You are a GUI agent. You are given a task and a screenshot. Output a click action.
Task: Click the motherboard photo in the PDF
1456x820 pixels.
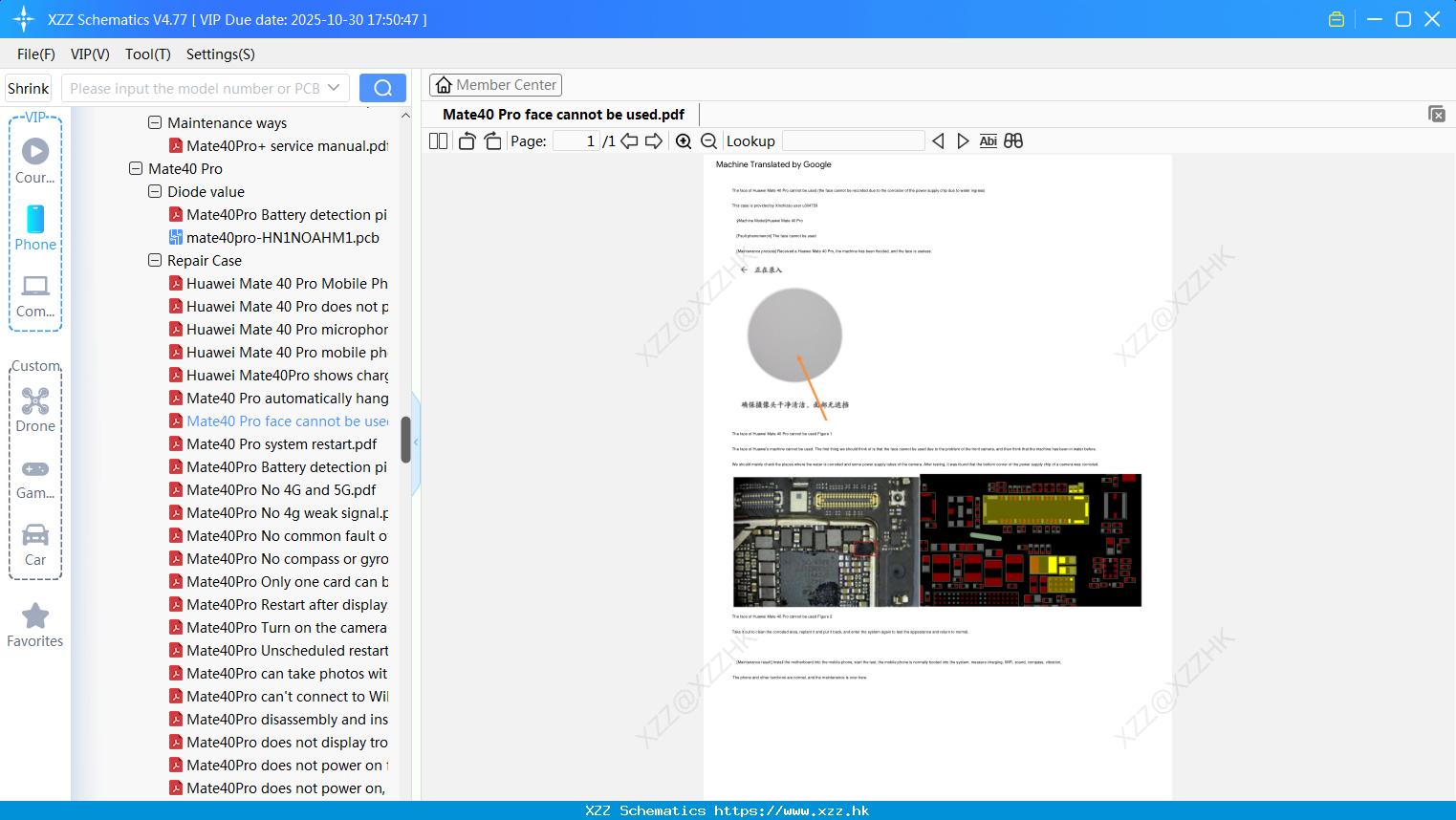(x=826, y=541)
